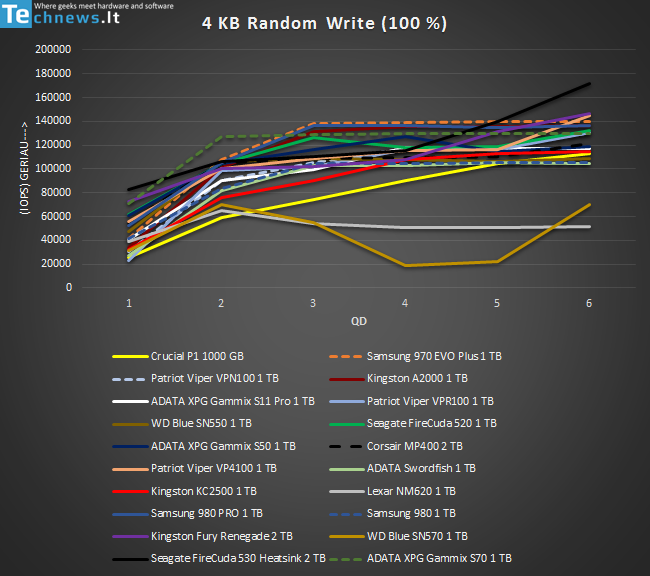Select the Samsung 970 EVO Plus 1 TB legend entry
Image resolution: width=650 pixels, height=576 pixels.
pos(415,356)
